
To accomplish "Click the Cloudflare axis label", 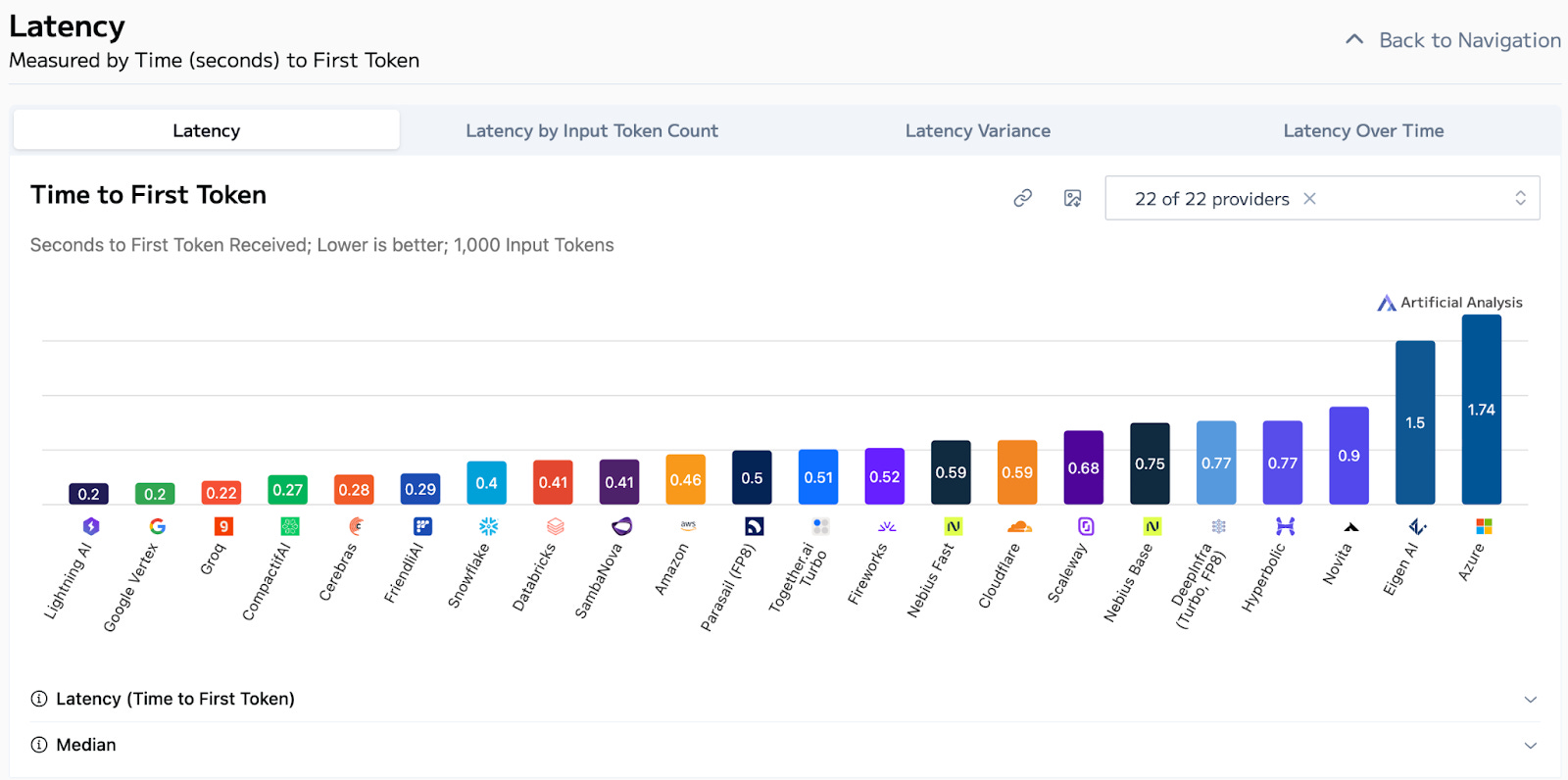I will point(999,576).
